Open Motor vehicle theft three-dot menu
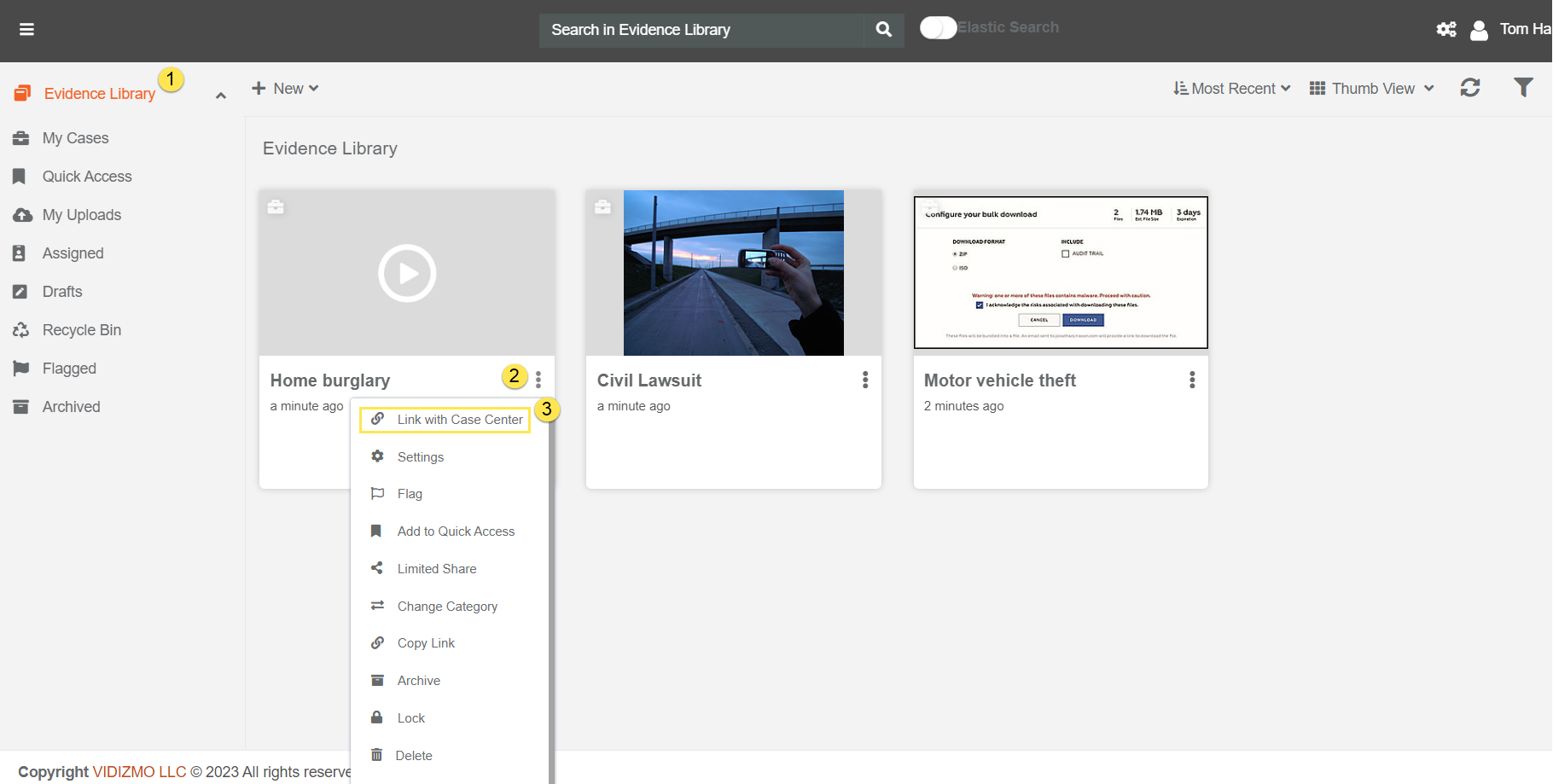 click(1191, 380)
